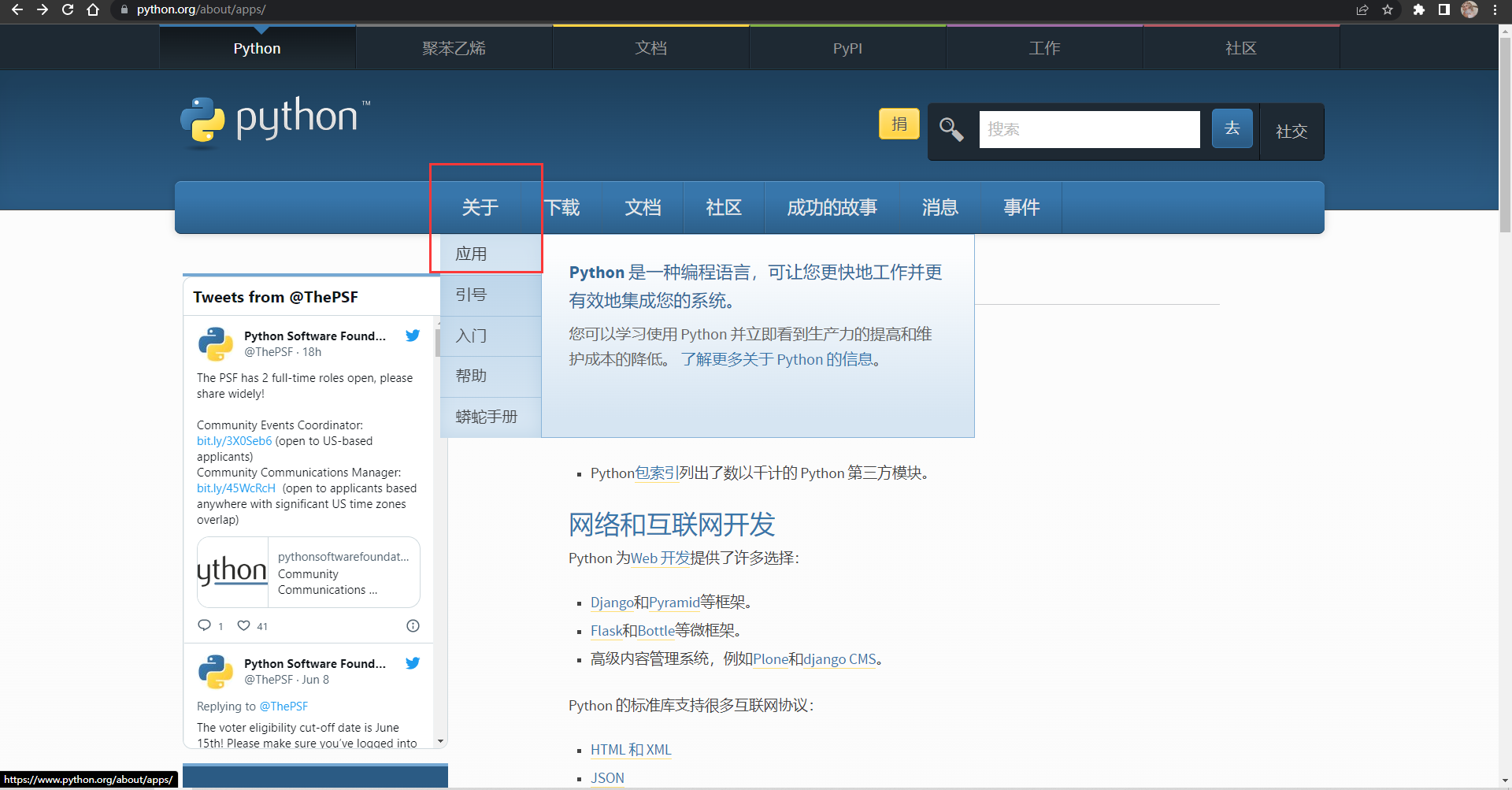The height and width of the screenshot is (790, 1512).
Task: Bookmark this page with the star icon
Action: pyautogui.click(x=1388, y=9)
